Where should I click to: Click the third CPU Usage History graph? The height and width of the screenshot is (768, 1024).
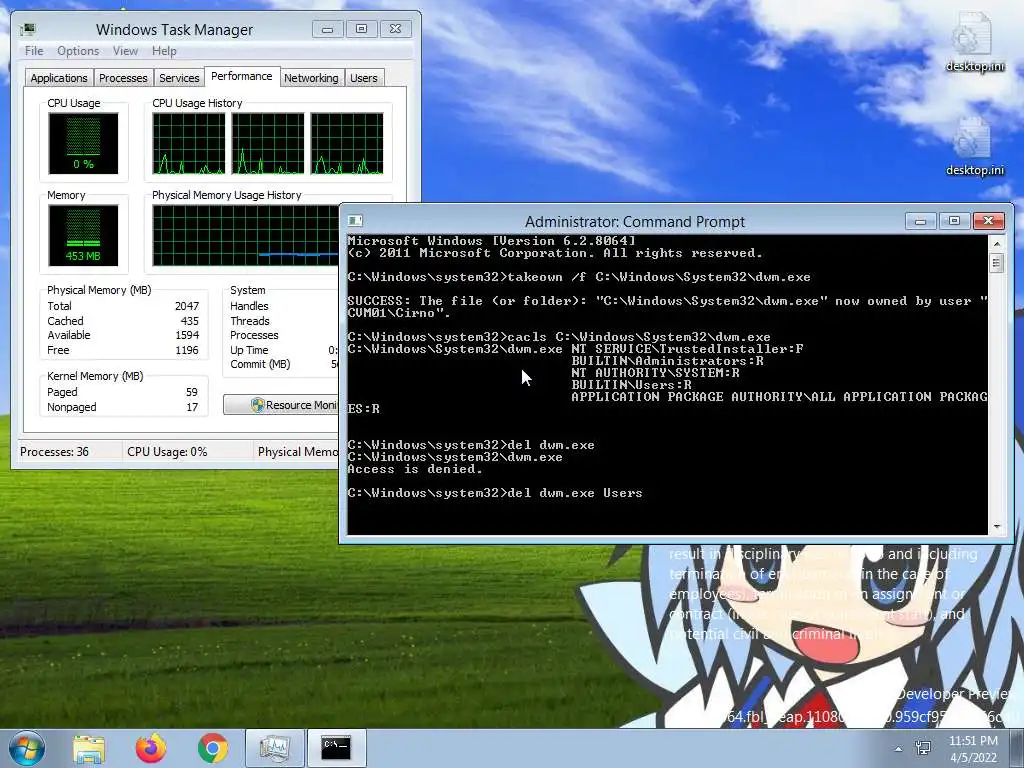[347, 144]
